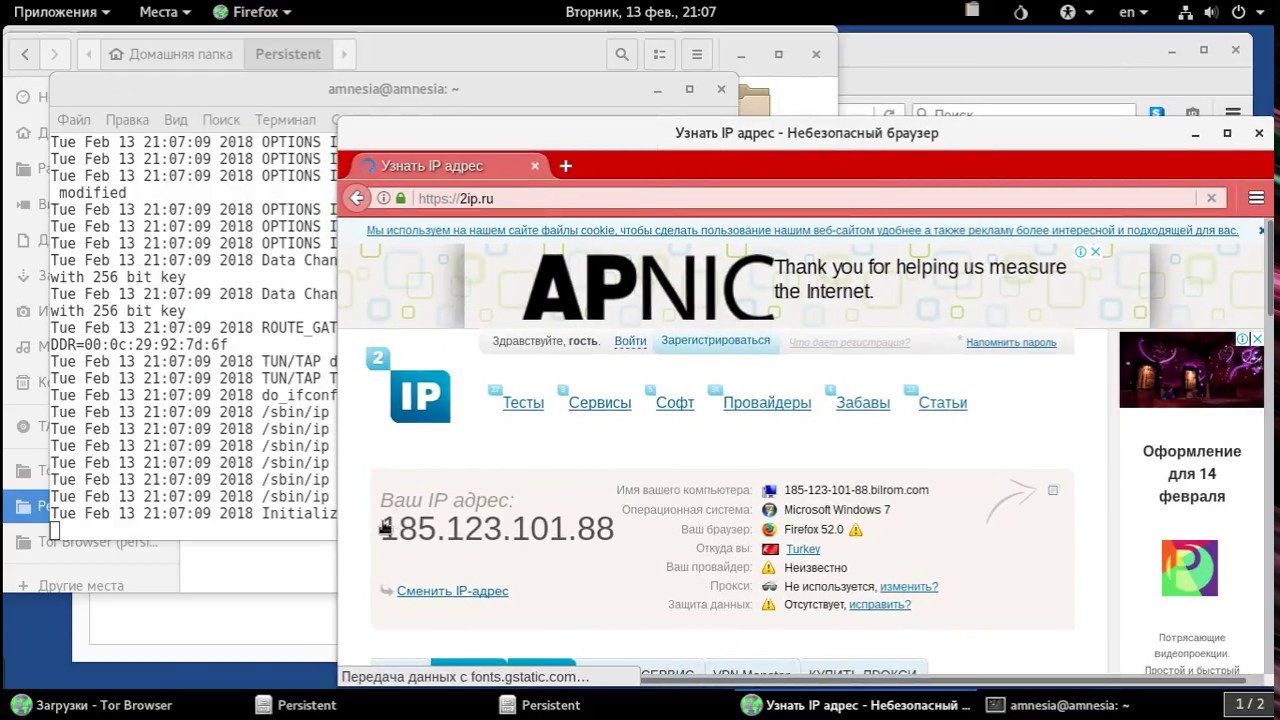Click the date and time in top panel
Image resolution: width=1280 pixels, height=720 pixels.
click(x=641, y=12)
